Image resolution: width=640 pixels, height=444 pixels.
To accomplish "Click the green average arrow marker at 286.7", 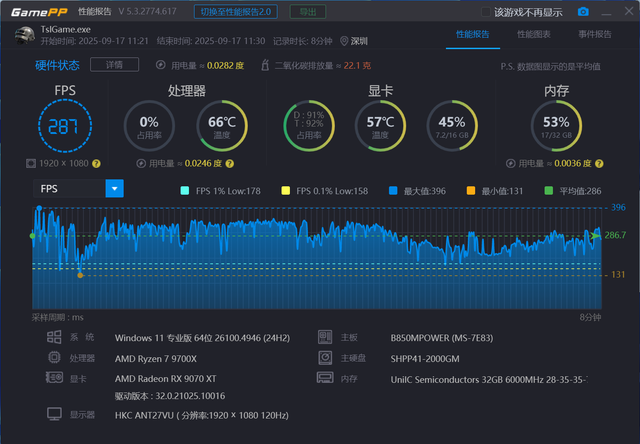I will tap(596, 235).
